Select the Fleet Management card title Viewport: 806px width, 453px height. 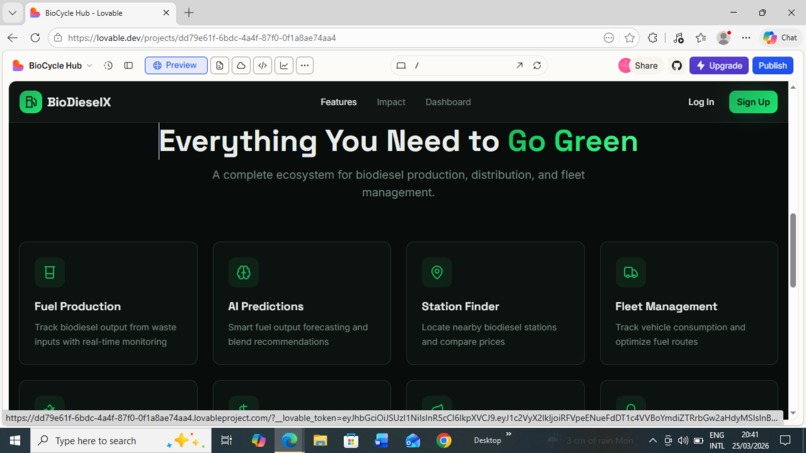pyautogui.click(x=666, y=306)
